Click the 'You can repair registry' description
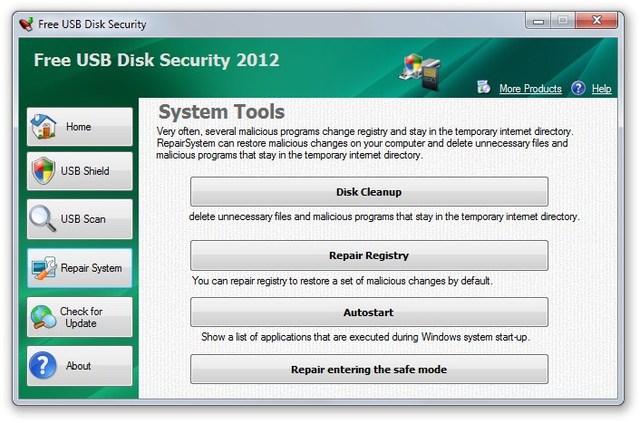Screen dimensions: 640x423 click(x=342, y=281)
